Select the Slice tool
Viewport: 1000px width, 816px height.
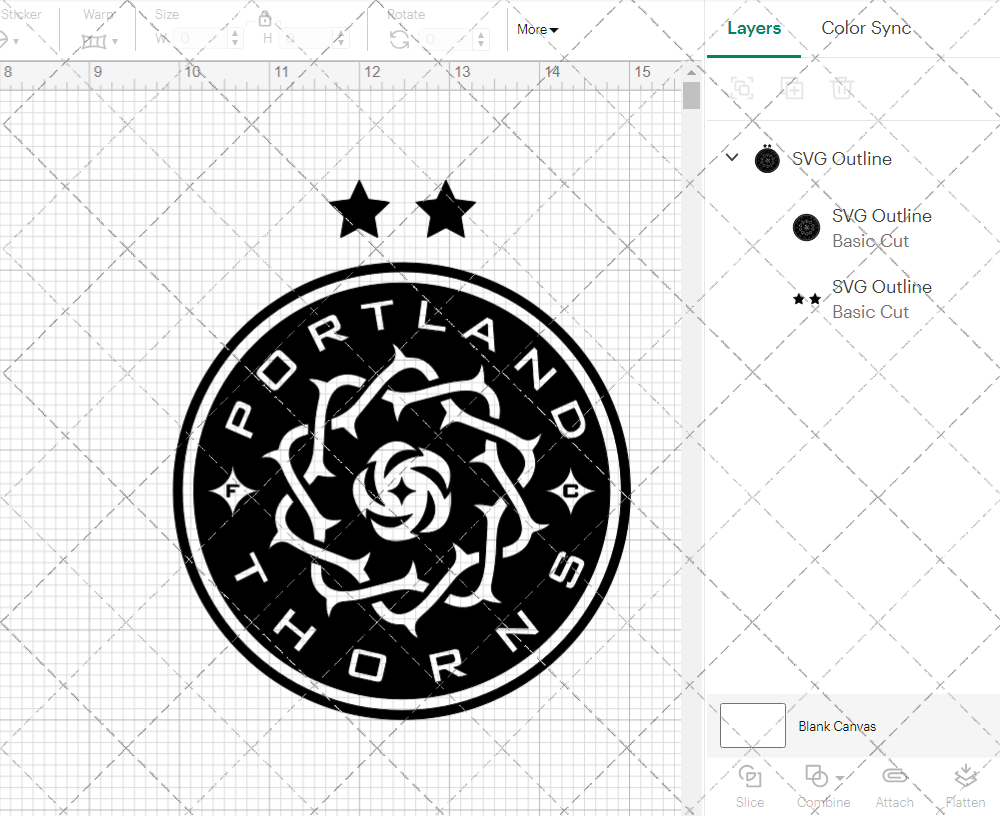point(750,785)
